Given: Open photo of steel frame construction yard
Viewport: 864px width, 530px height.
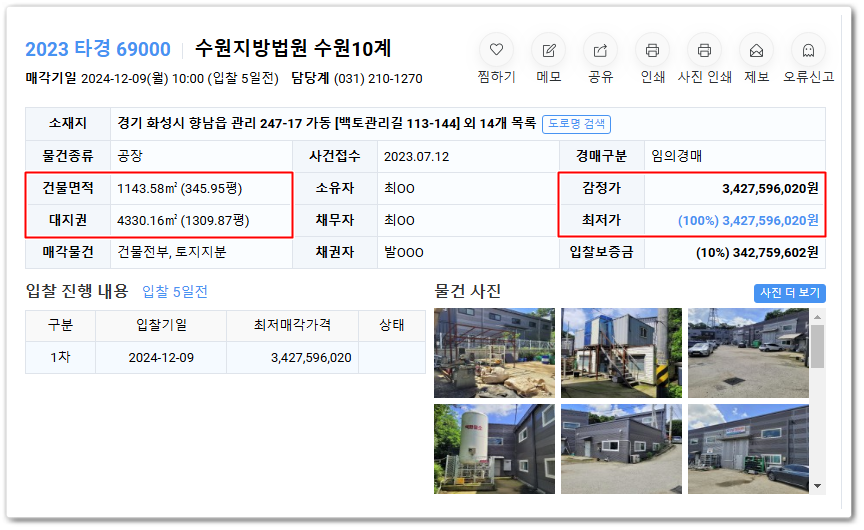Looking at the screenshot, I should 494,353.
